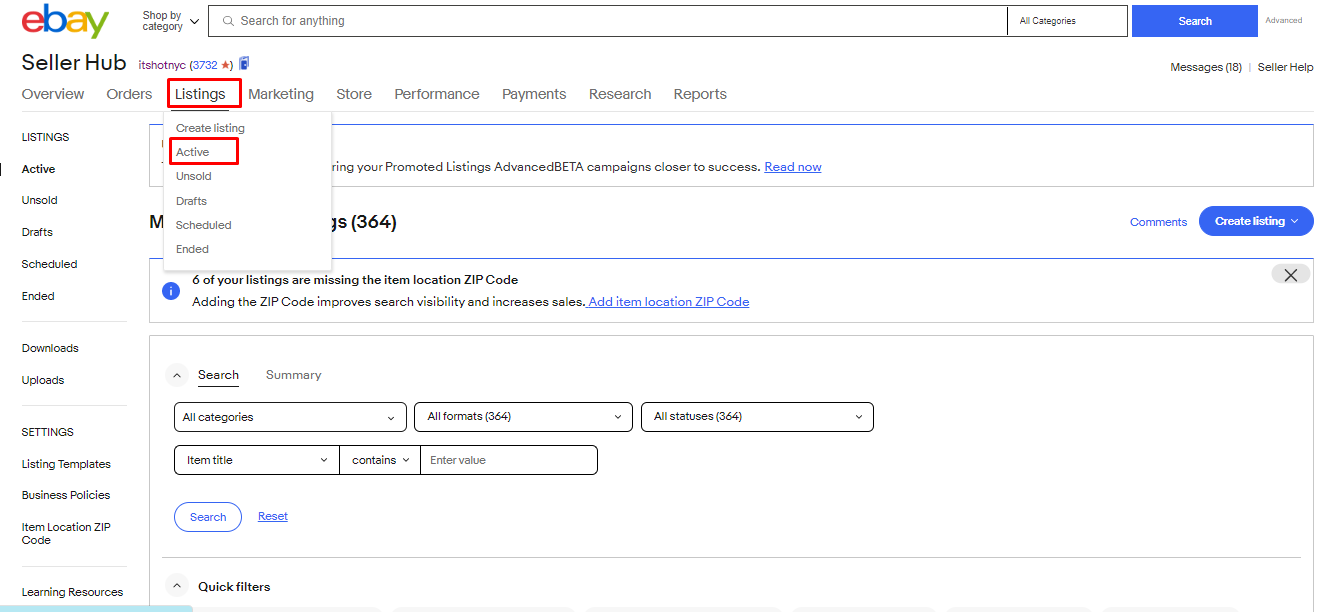The height and width of the screenshot is (612, 1323).
Task: Switch to the Summary tab
Action: point(294,375)
